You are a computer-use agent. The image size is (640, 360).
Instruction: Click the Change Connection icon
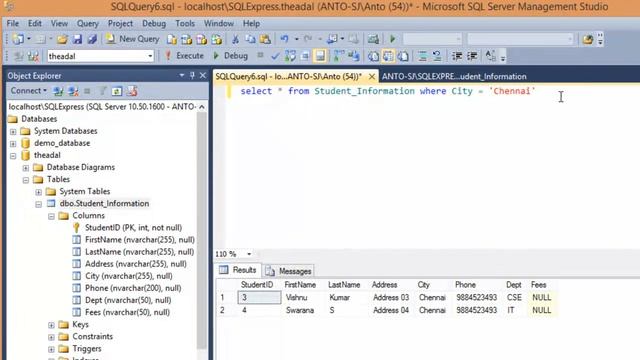coord(33,56)
